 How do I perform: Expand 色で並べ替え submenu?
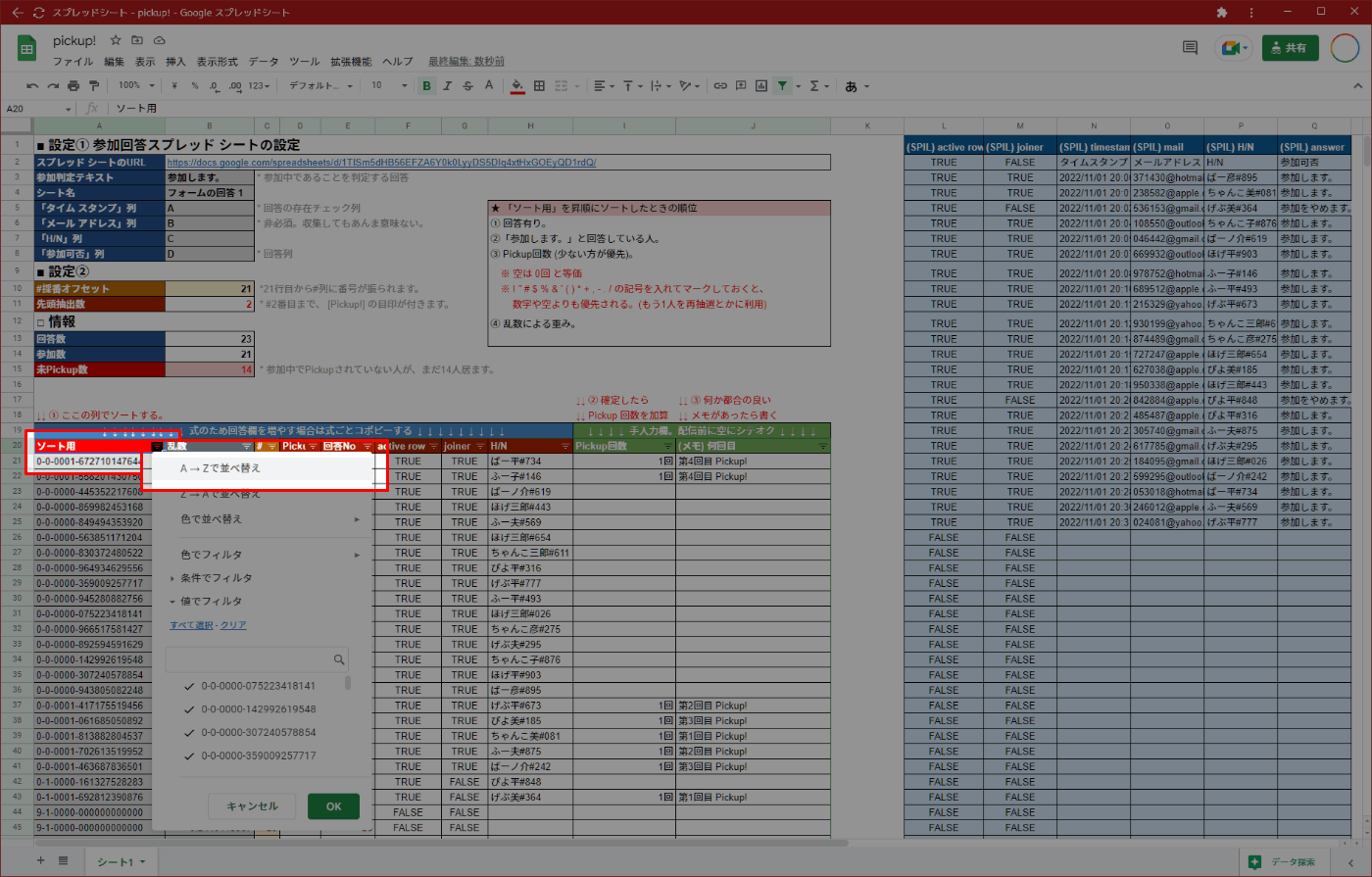pos(263,519)
